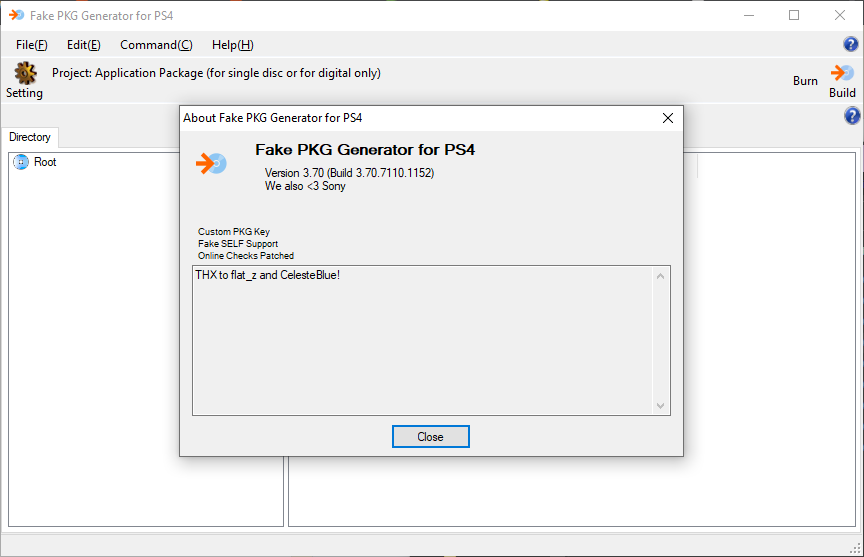
Task: Open the File menu
Action: click(x=31, y=45)
